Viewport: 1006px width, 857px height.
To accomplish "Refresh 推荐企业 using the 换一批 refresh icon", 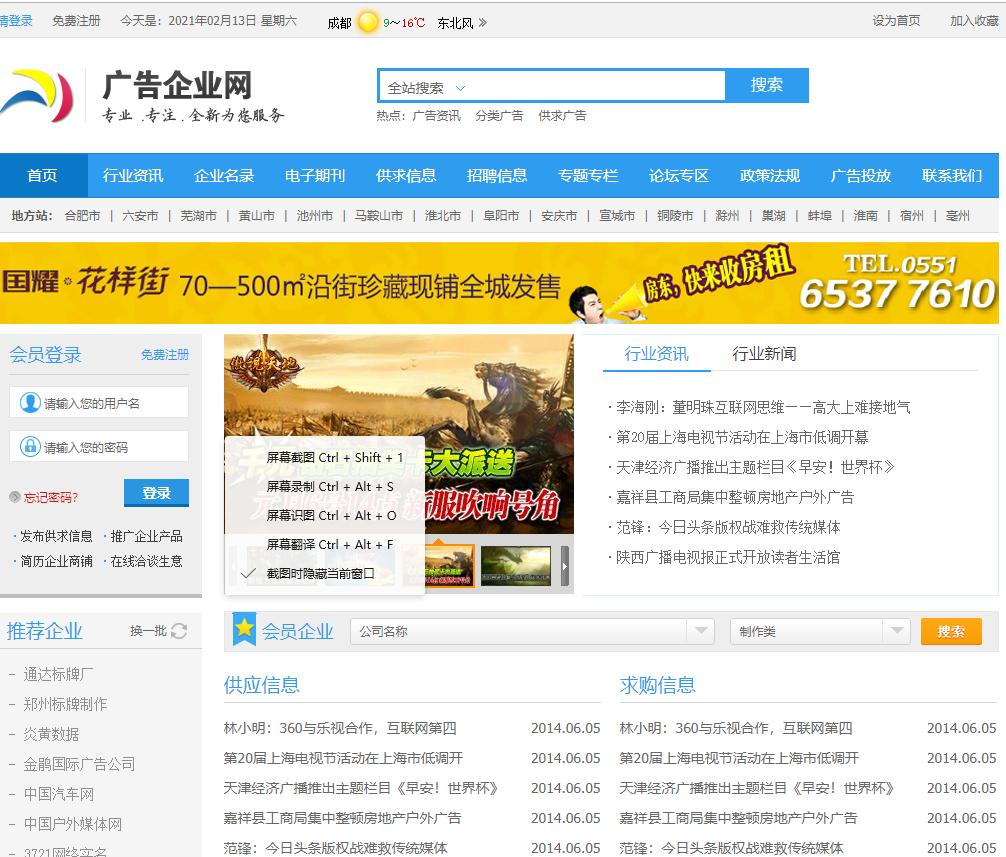I will (x=179, y=631).
